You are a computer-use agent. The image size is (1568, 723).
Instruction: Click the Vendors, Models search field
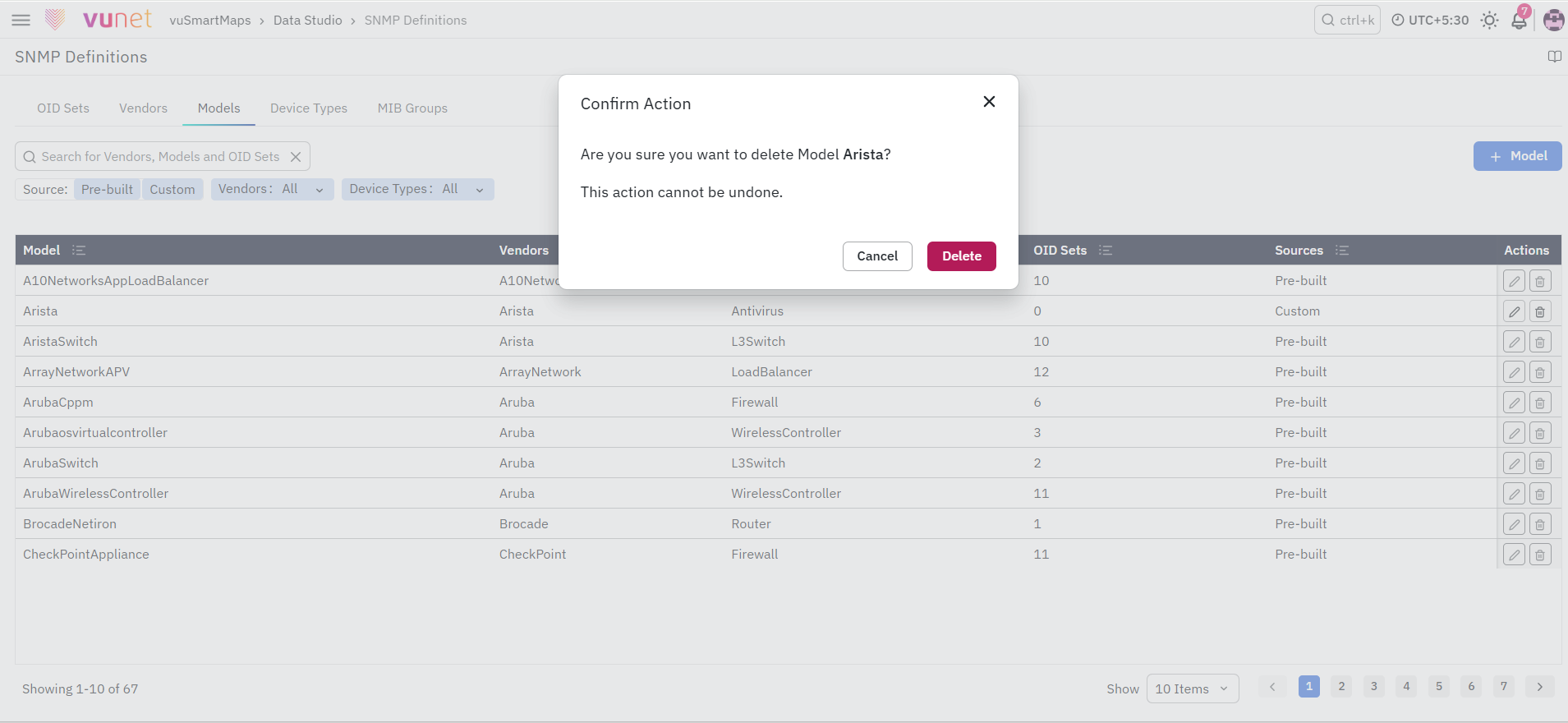(x=163, y=156)
